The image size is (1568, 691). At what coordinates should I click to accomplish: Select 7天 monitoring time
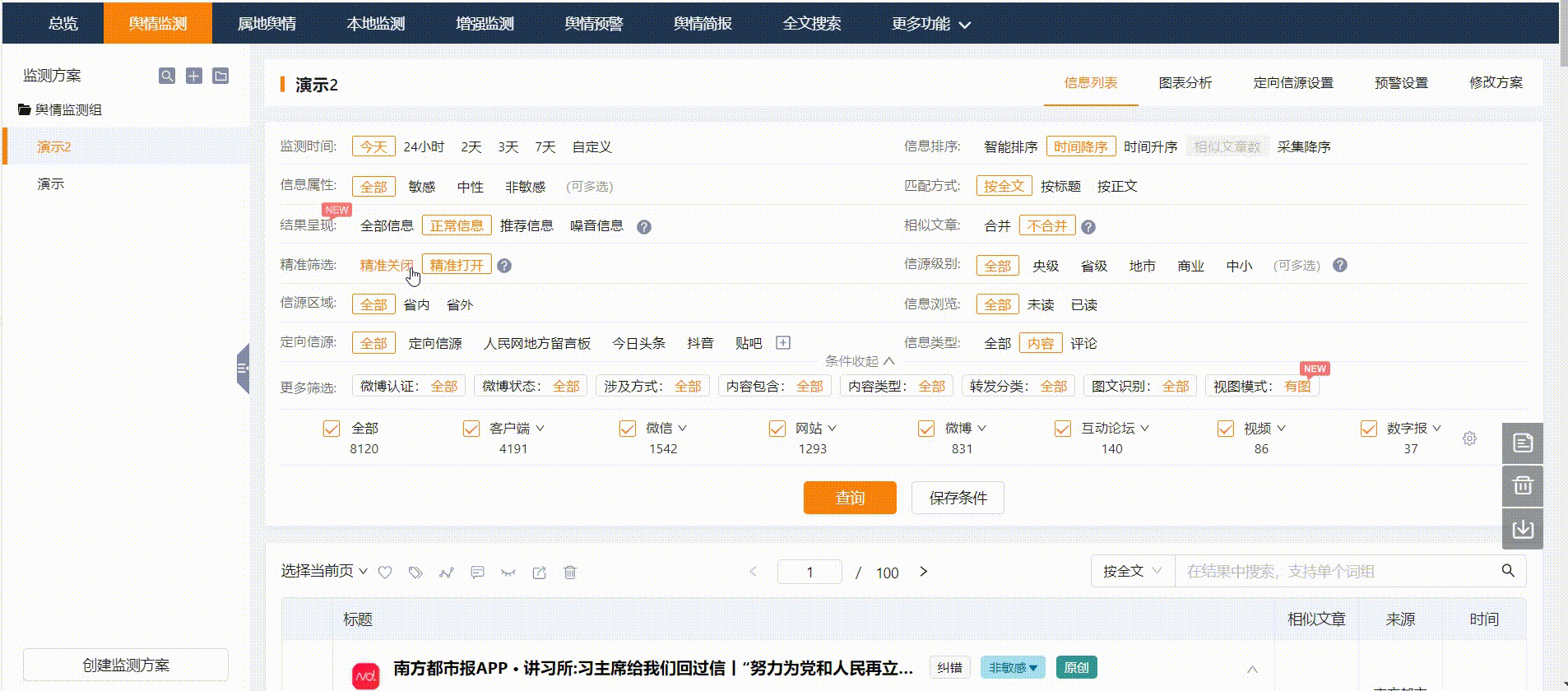pos(545,146)
